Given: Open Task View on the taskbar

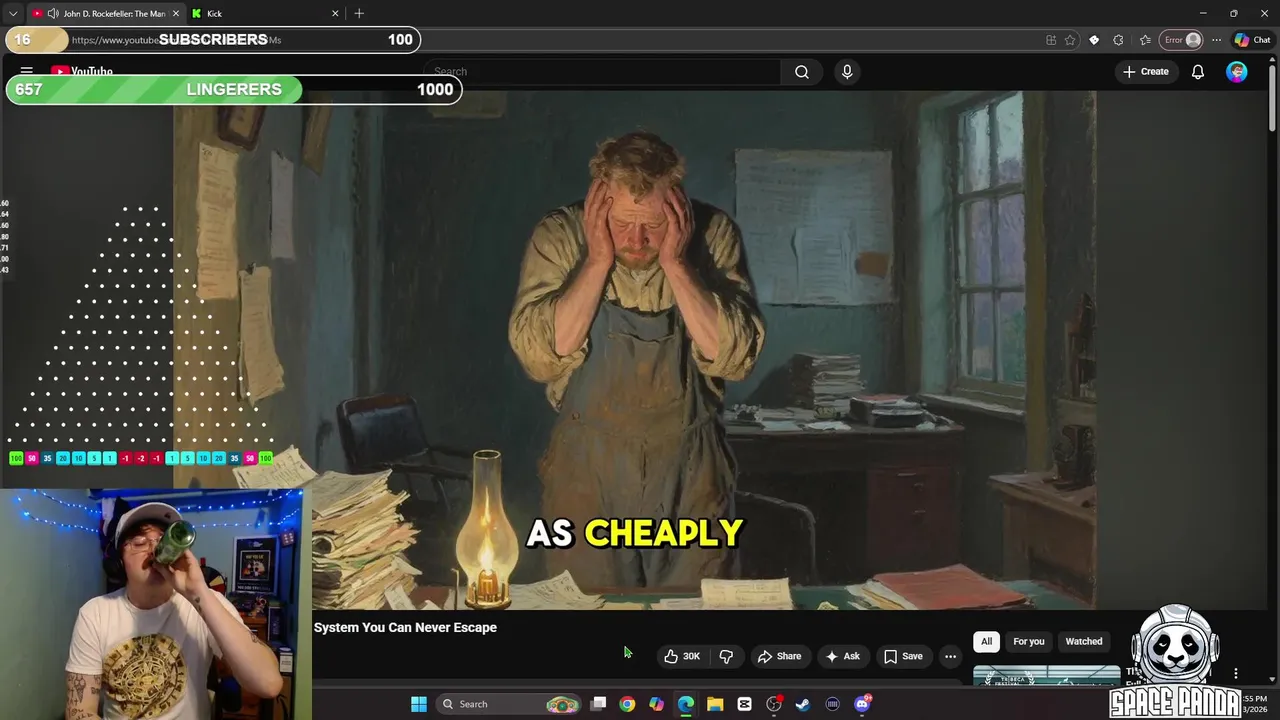Looking at the screenshot, I should point(598,704).
